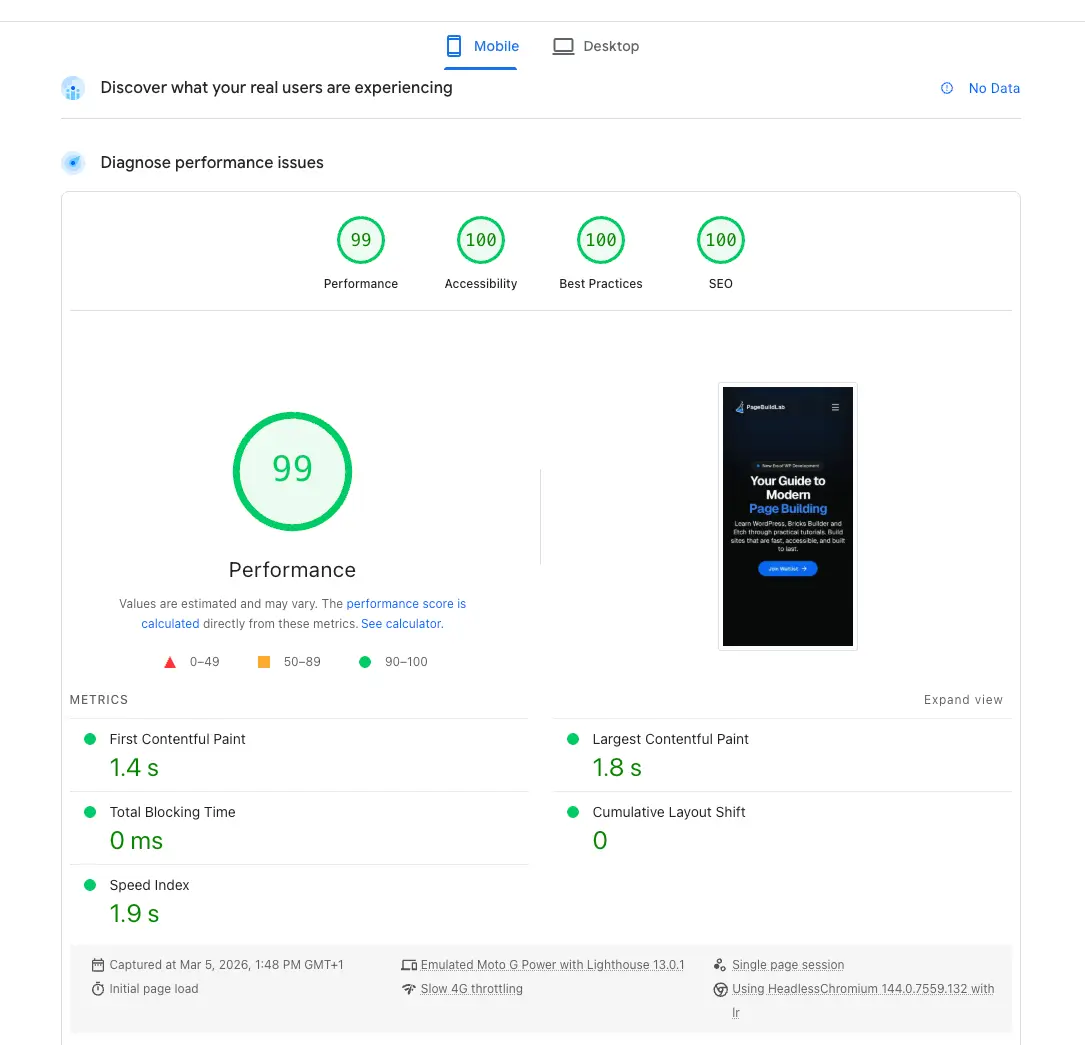
Task: Open the performance score is calculated link
Action: click(406, 603)
